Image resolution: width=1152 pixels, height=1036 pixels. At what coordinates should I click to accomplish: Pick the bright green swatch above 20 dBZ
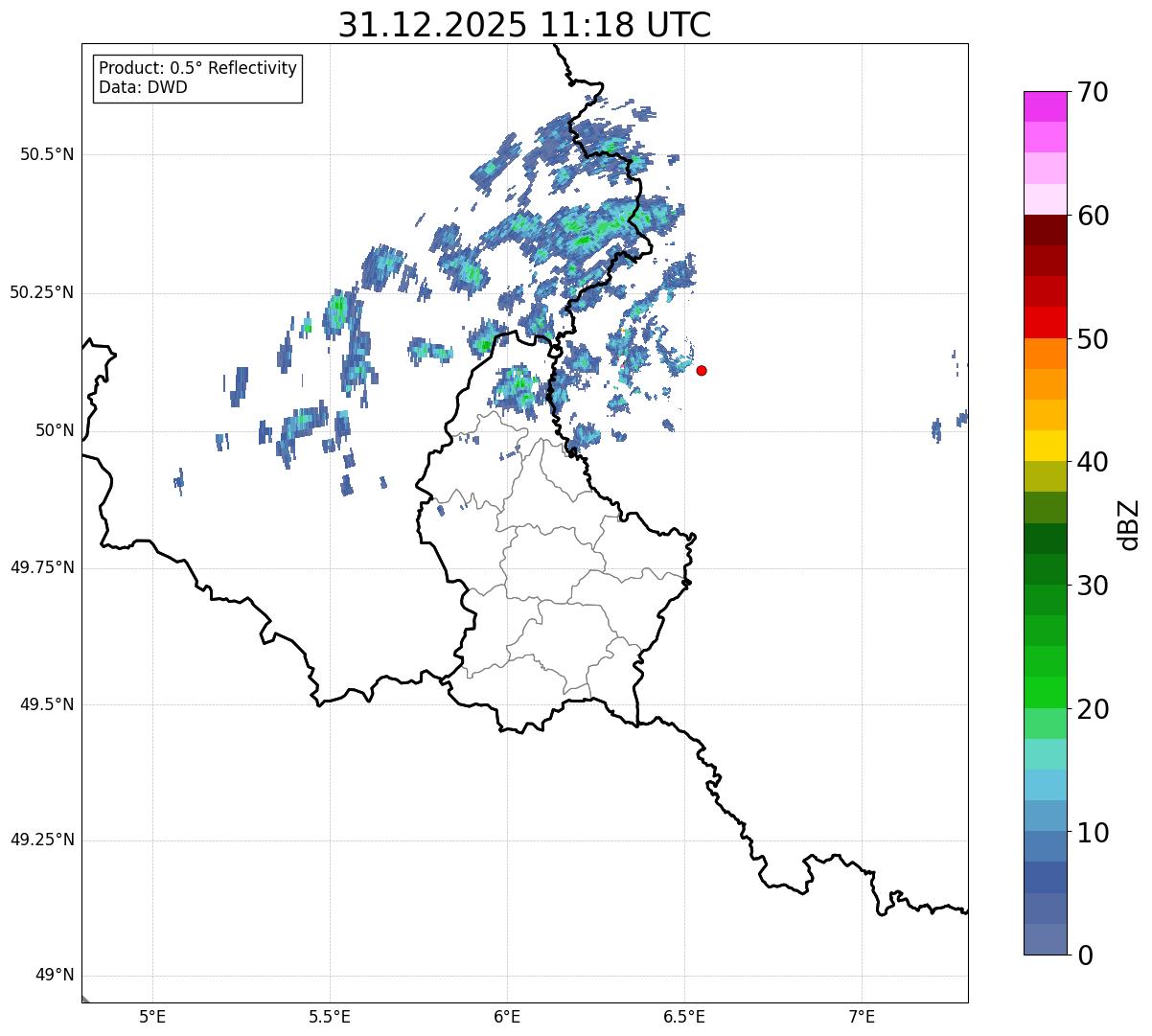point(1047,693)
